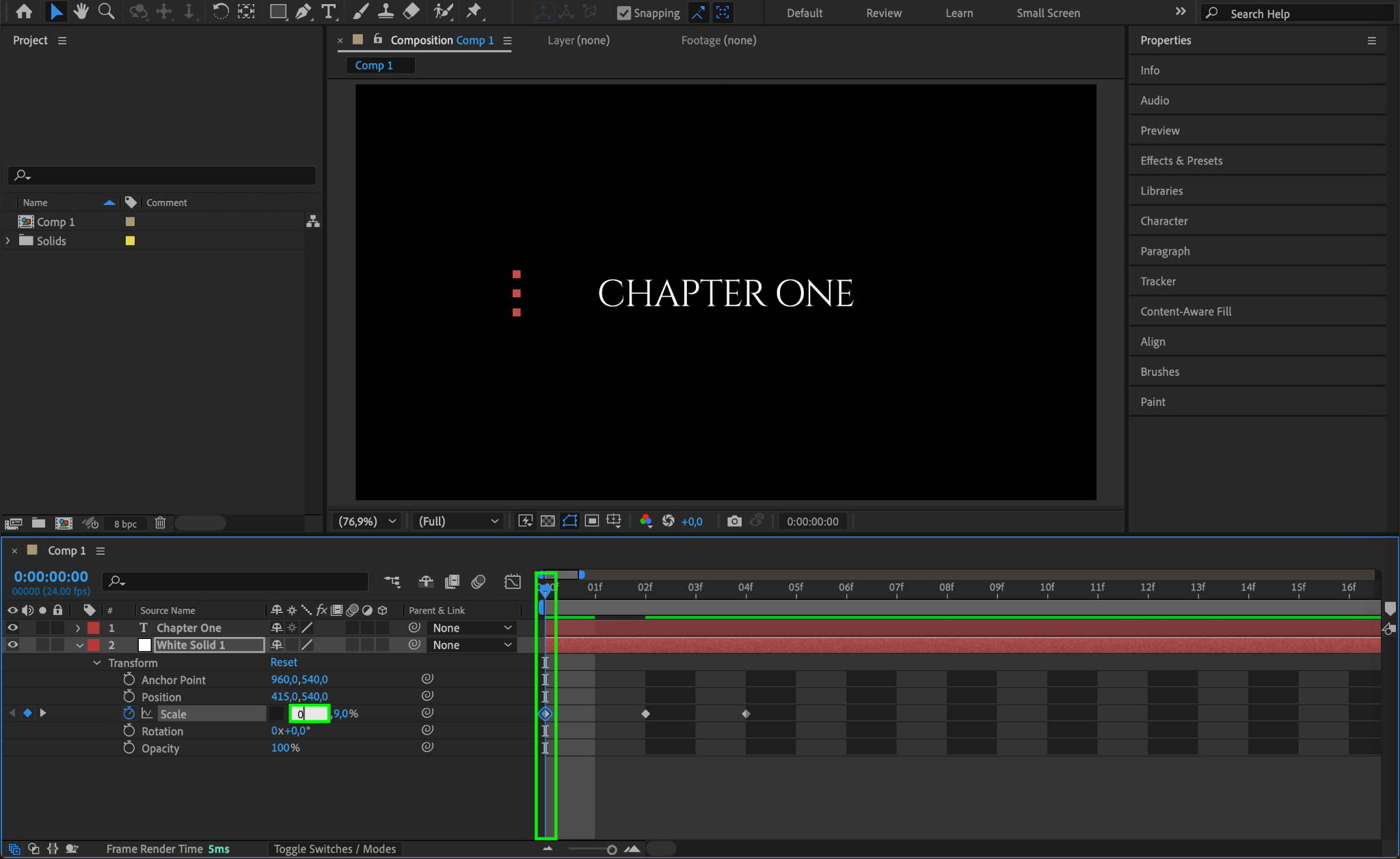Viewport: 1400px width, 859px height.
Task: Select the Horizontal Type tool
Action: pos(329,12)
